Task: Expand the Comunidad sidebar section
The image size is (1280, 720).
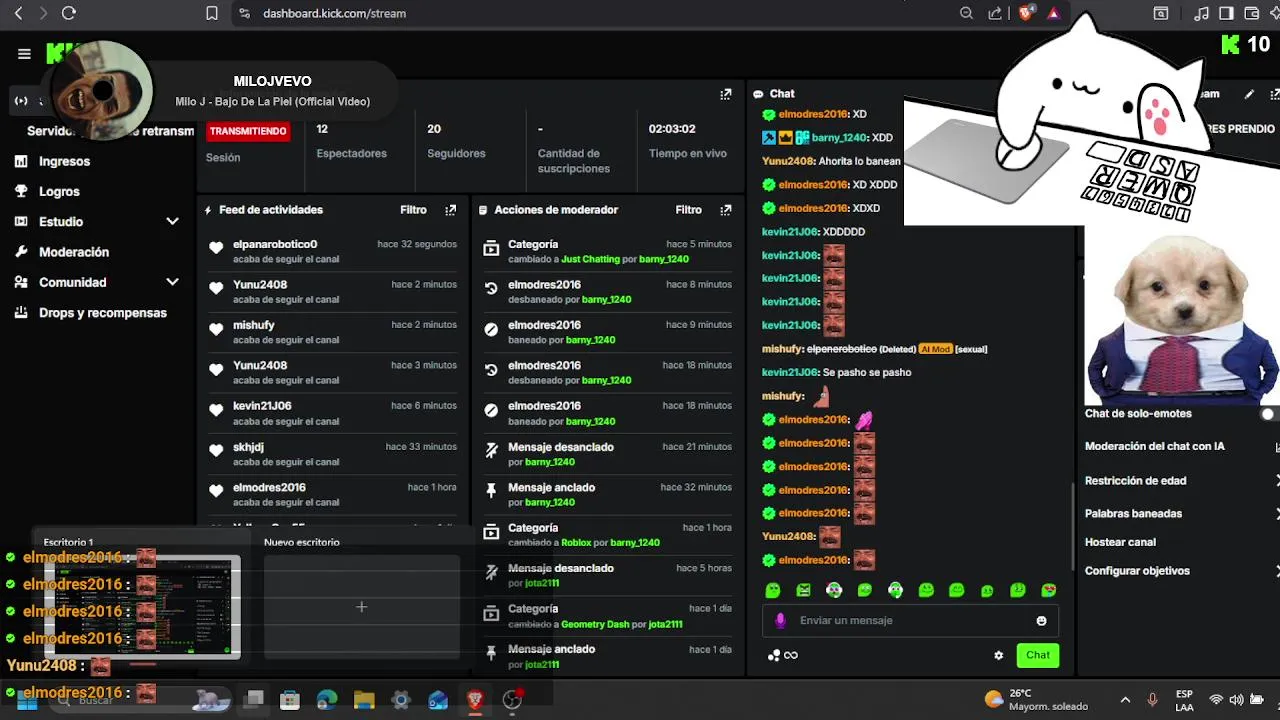Action: (x=172, y=283)
